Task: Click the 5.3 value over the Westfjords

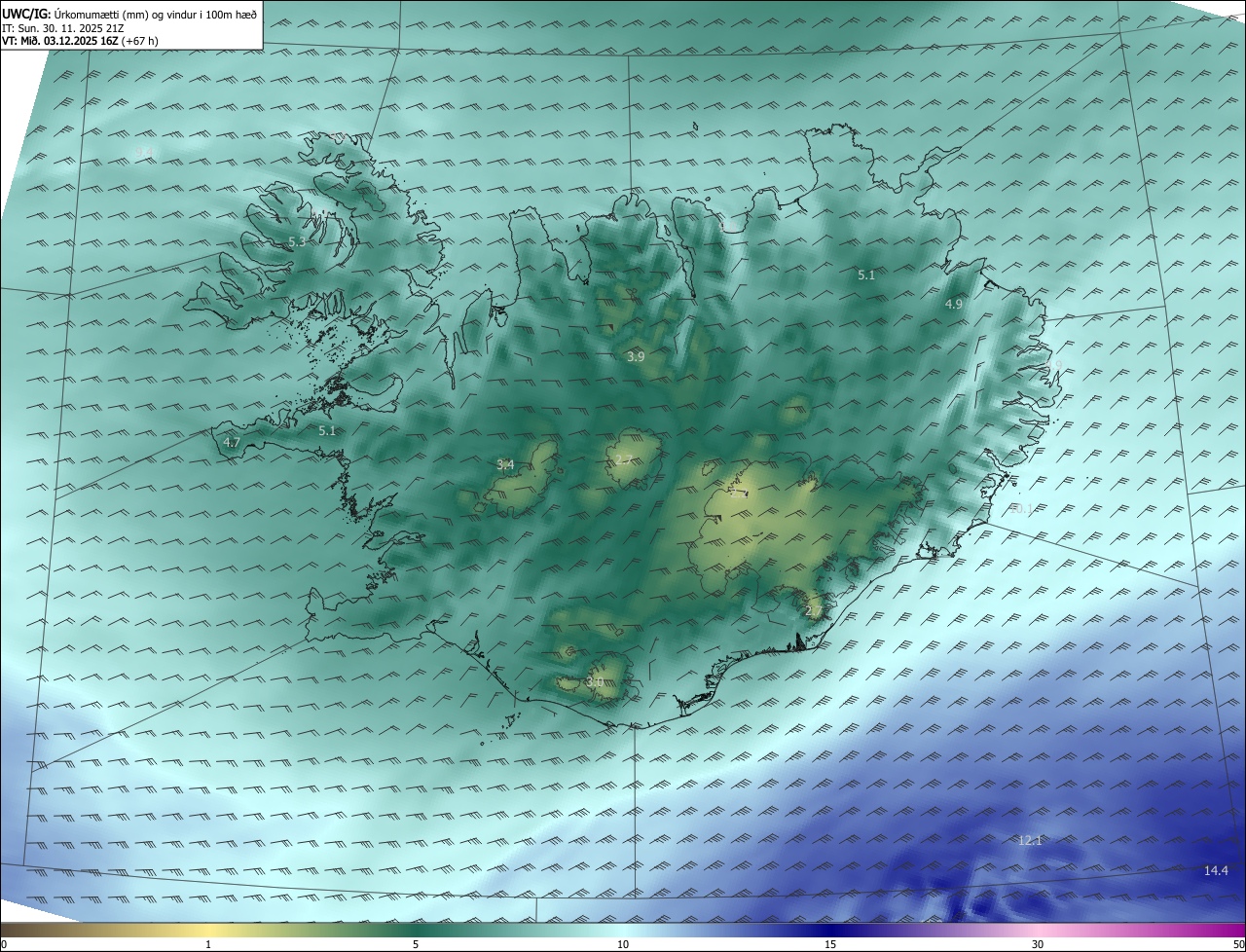Action: (298, 241)
